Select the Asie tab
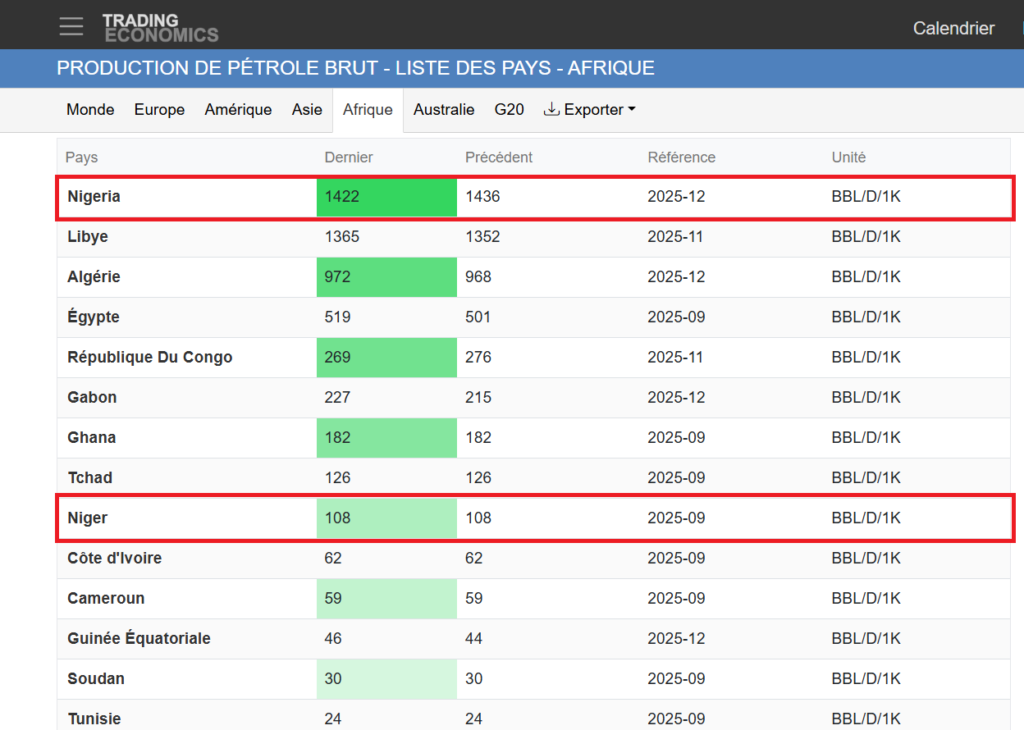Screen dimensions: 1024x730 point(307,110)
